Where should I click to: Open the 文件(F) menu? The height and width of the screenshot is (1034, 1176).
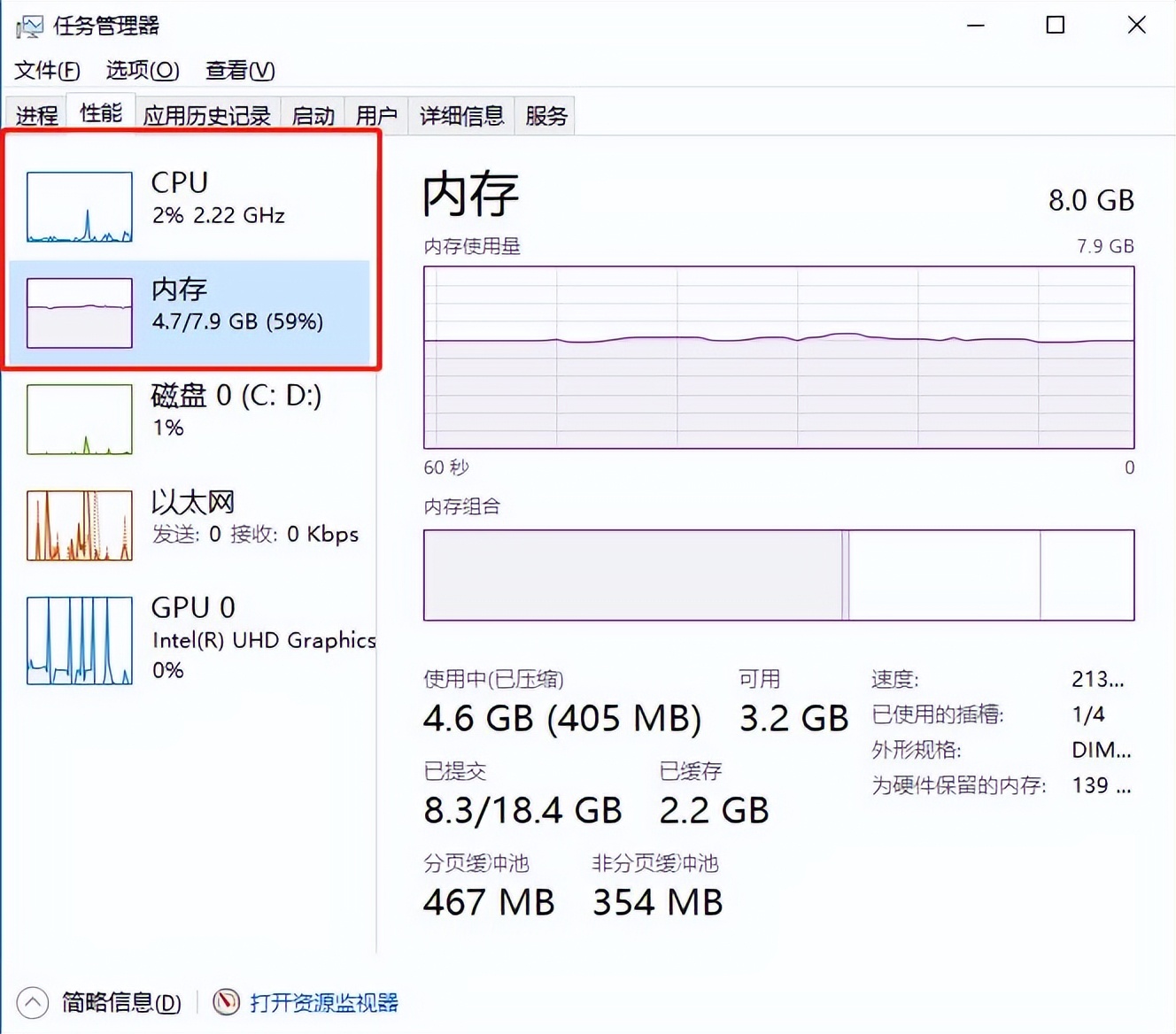47,70
